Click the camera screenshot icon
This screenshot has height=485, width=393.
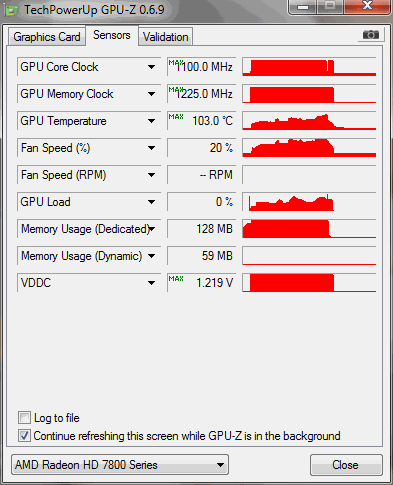(371, 35)
